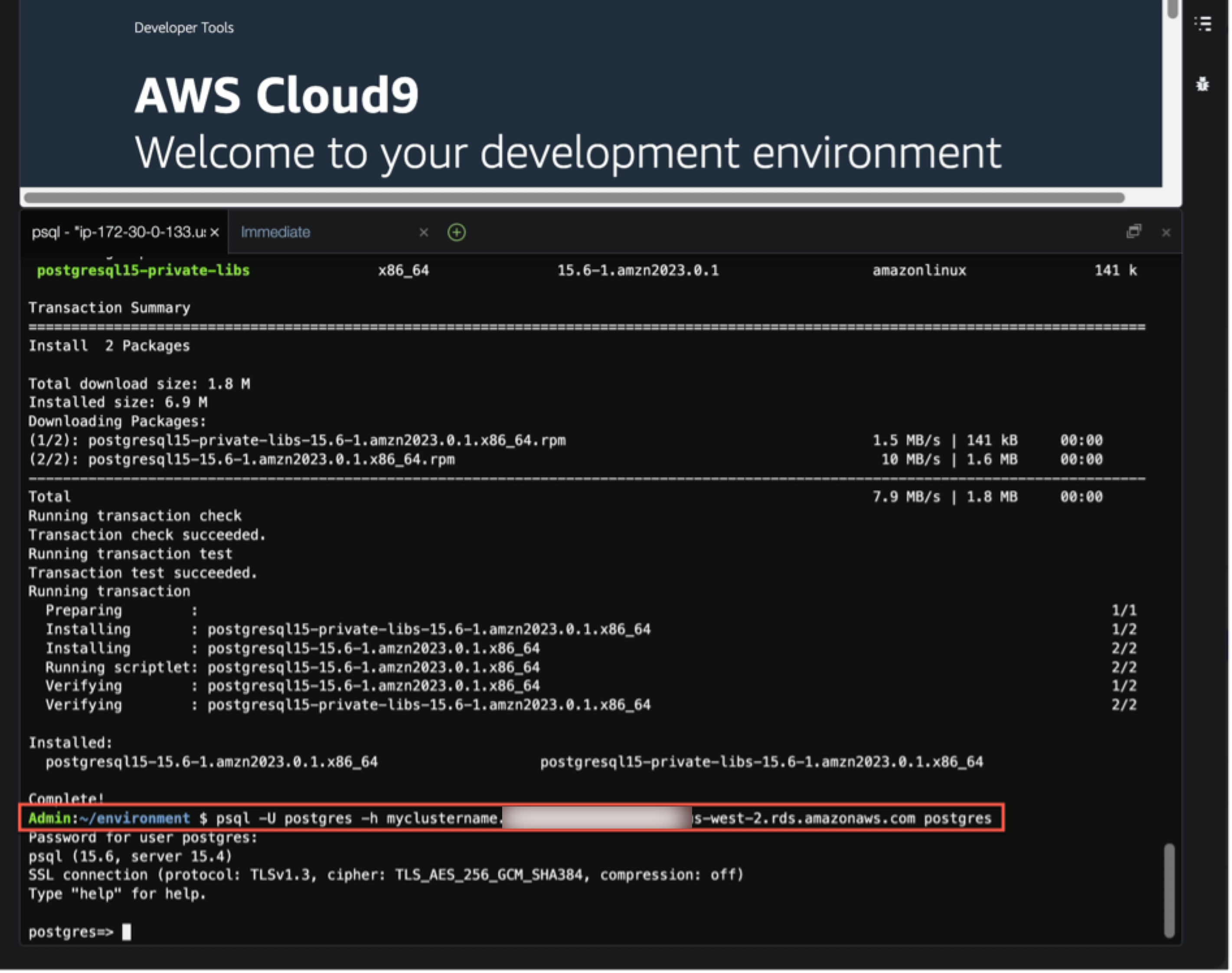Click the 'AWS Cloud9' heading

click(x=276, y=95)
